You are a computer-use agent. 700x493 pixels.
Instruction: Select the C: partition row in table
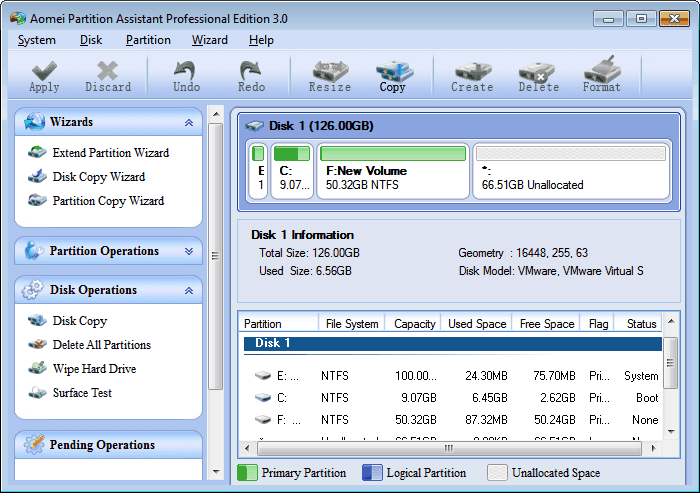coord(453,398)
